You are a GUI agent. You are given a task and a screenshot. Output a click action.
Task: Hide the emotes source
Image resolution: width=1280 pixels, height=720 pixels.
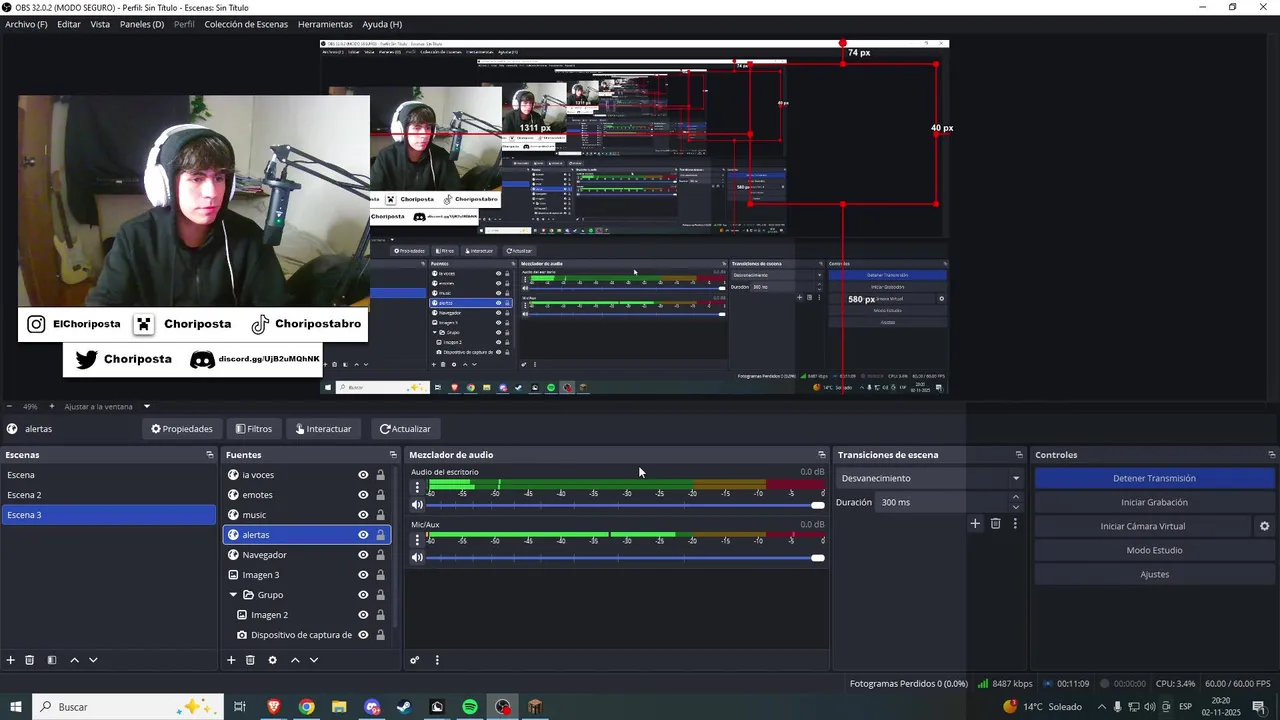pyautogui.click(x=363, y=495)
